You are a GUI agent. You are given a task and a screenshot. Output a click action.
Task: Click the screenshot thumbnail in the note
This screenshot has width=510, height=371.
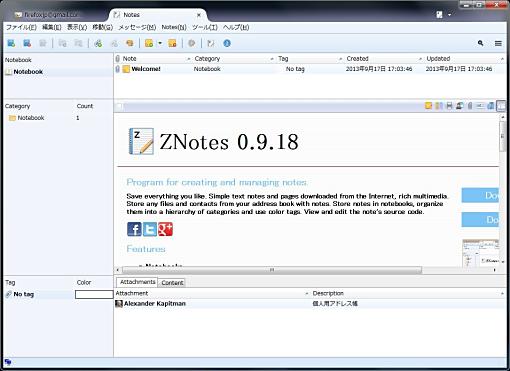480,253
